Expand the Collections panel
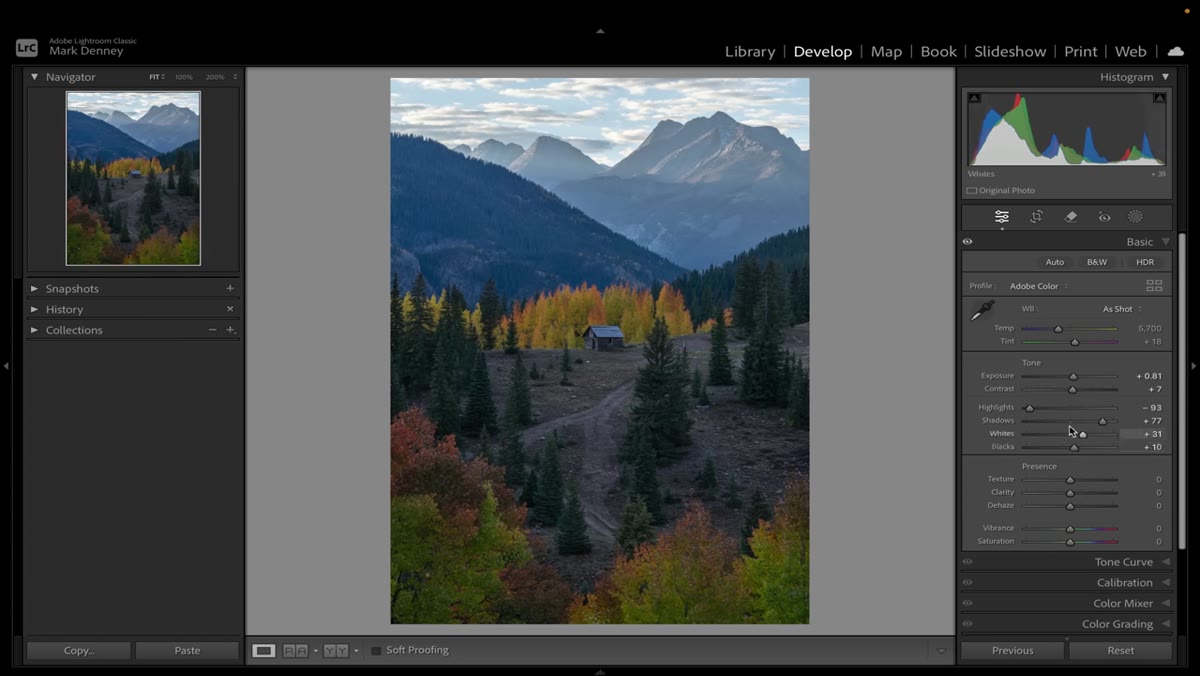This screenshot has height=676, width=1200. click(34, 330)
